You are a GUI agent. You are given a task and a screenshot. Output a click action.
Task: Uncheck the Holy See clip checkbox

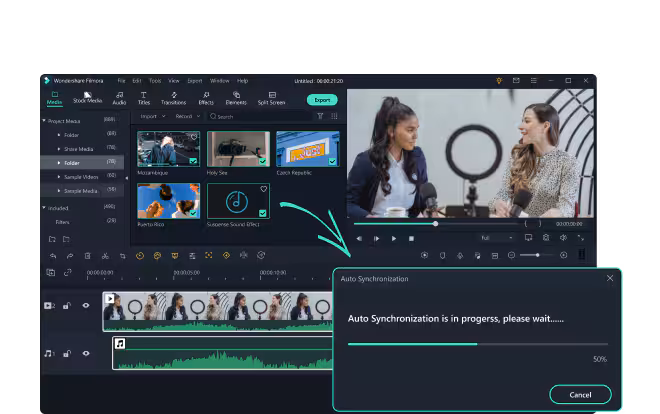click(x=263, y=162)
